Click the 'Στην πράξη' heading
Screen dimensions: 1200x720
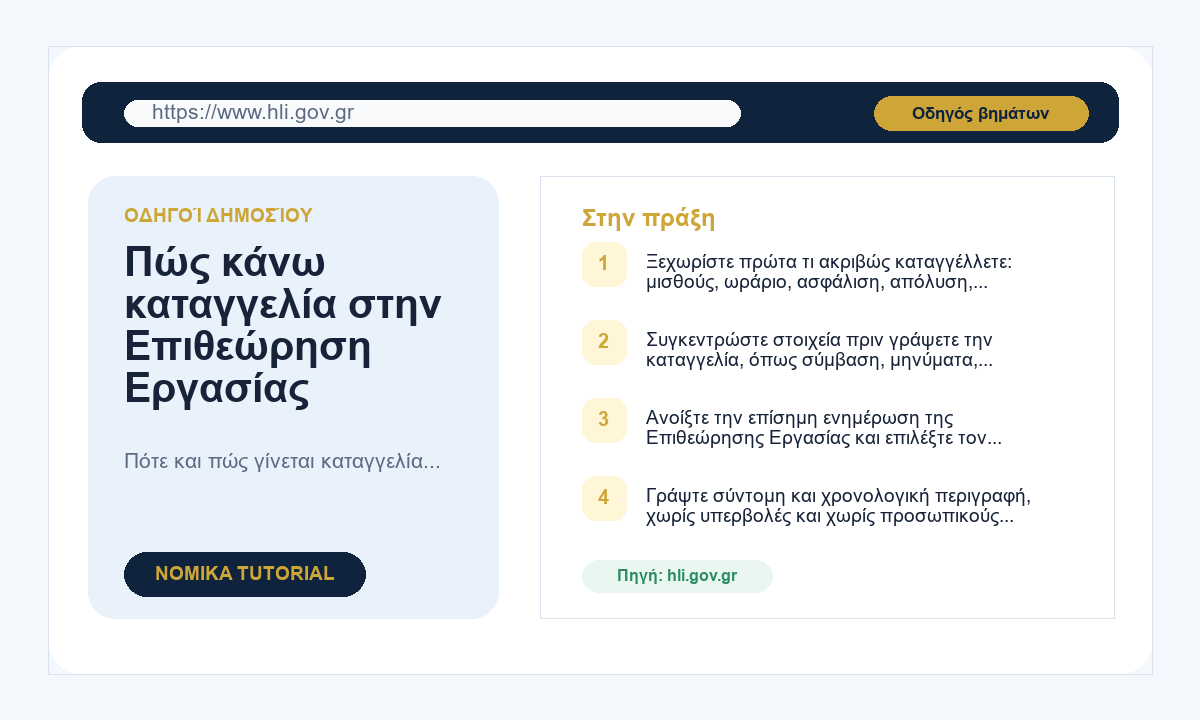648,219
